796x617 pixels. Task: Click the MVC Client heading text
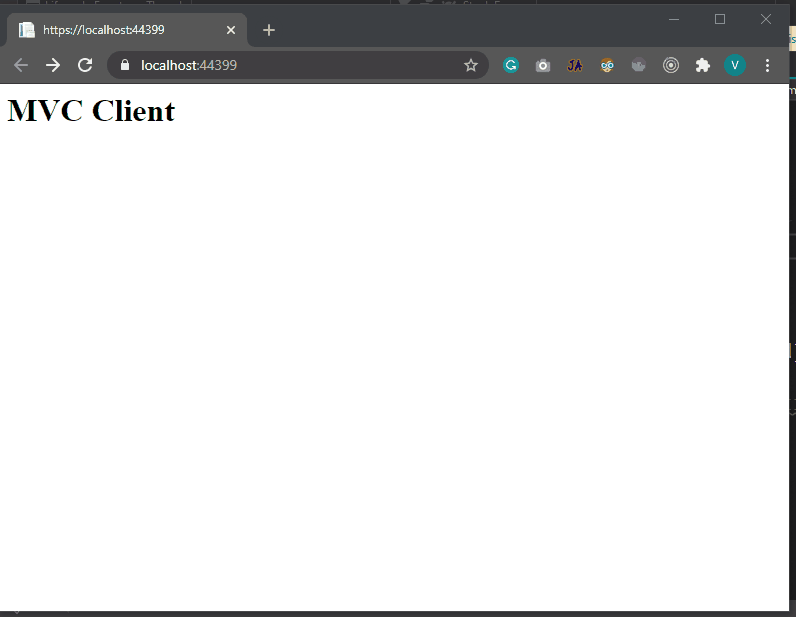(x=91, y=110)
